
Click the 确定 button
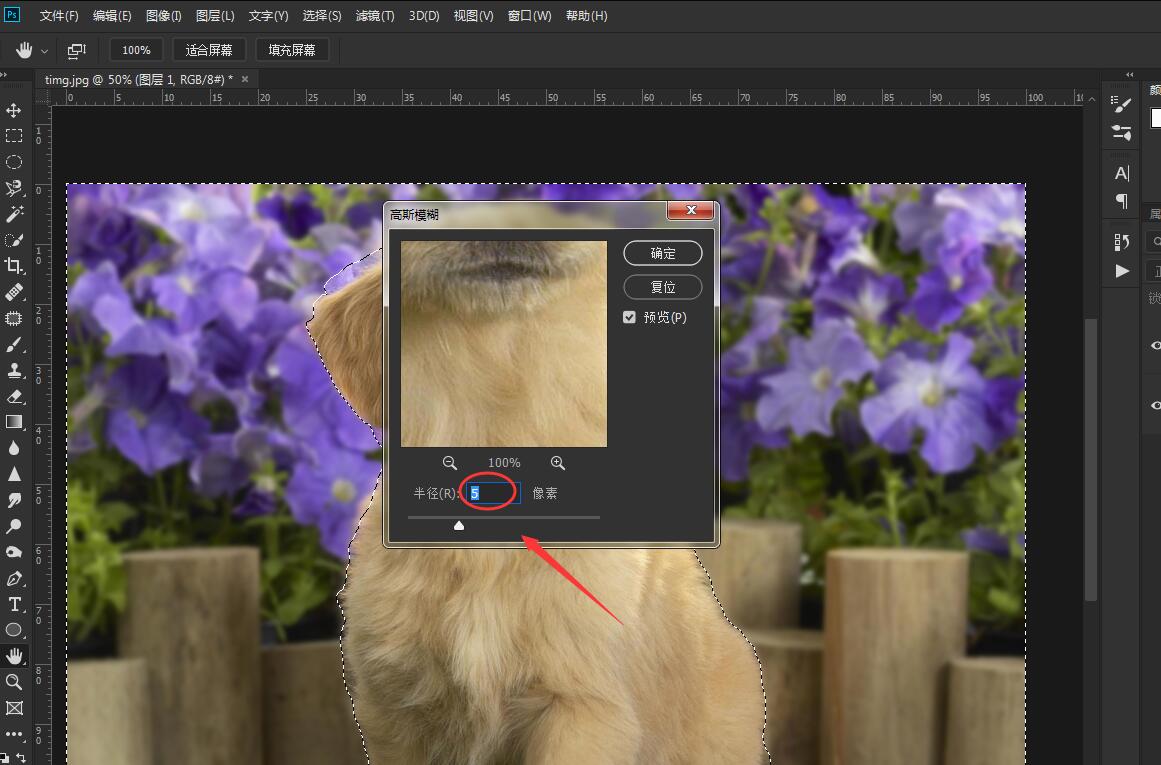coord(663,253)
